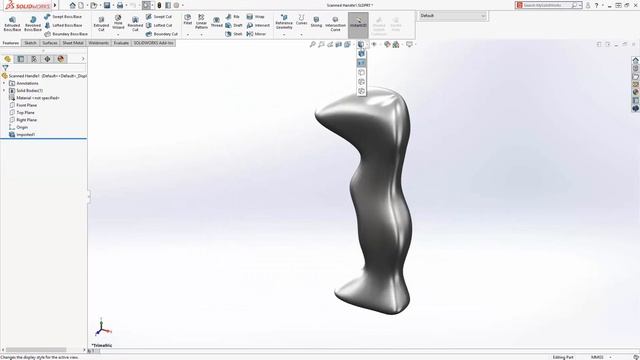
Task: Select the Mirror tool
Action: pos(256,34)
